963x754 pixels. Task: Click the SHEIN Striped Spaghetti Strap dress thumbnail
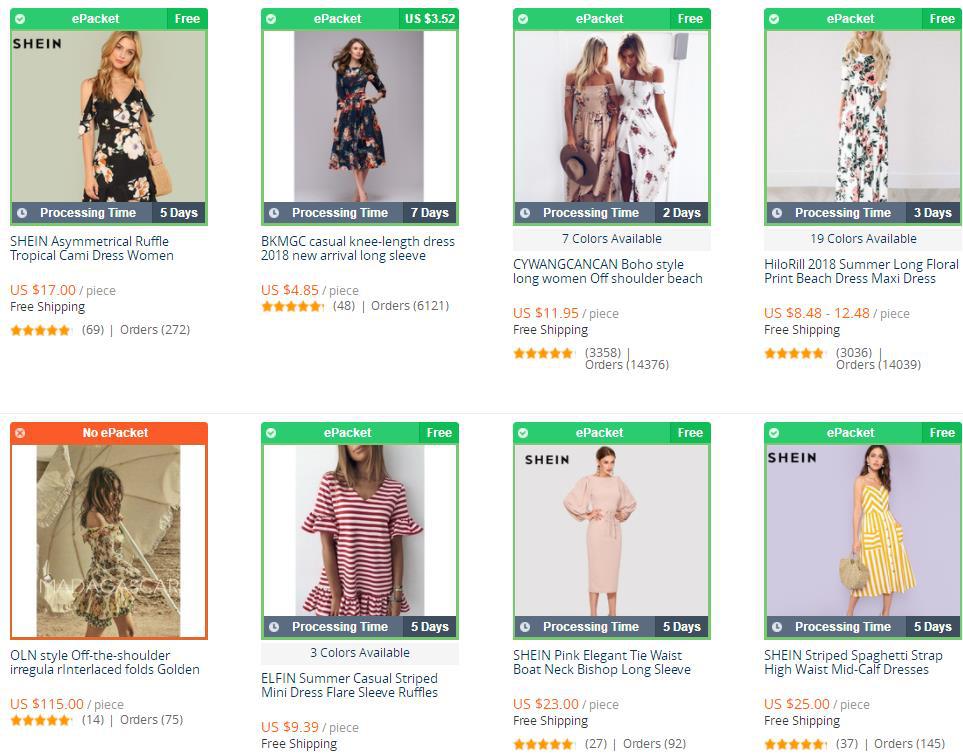859,527
